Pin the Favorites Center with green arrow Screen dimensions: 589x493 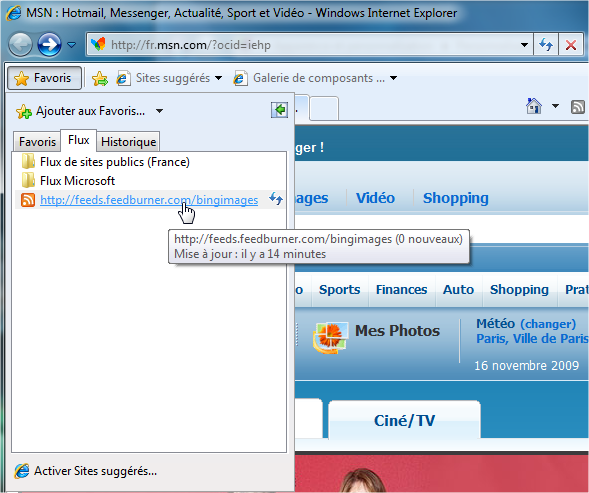279,110
